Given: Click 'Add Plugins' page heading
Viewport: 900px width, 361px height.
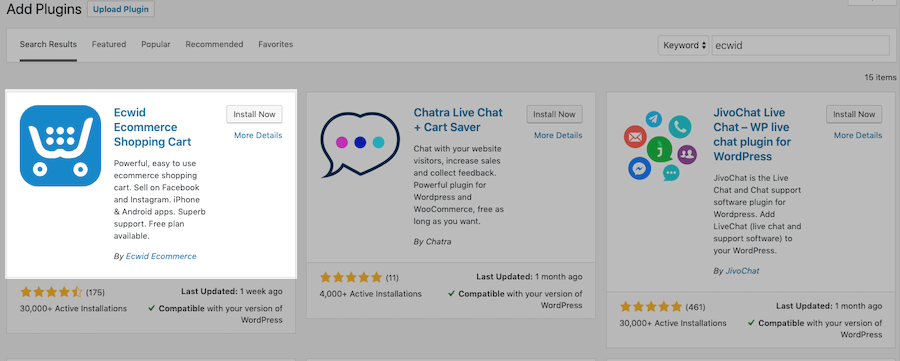Looking at the screenshot, I should (x=44, y=10).
